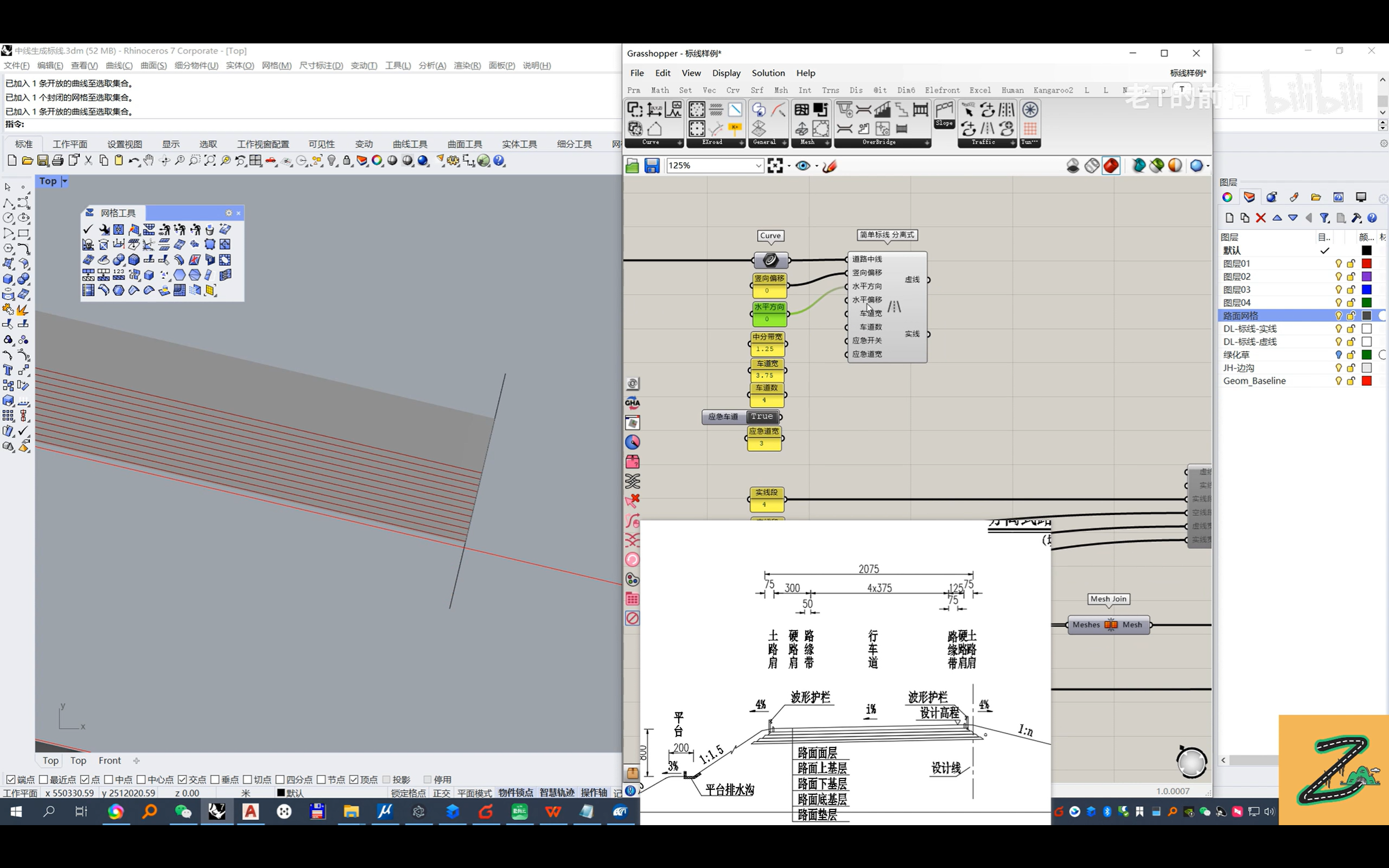Toggle the 端点 osnap checkbox

click(11, 779)
